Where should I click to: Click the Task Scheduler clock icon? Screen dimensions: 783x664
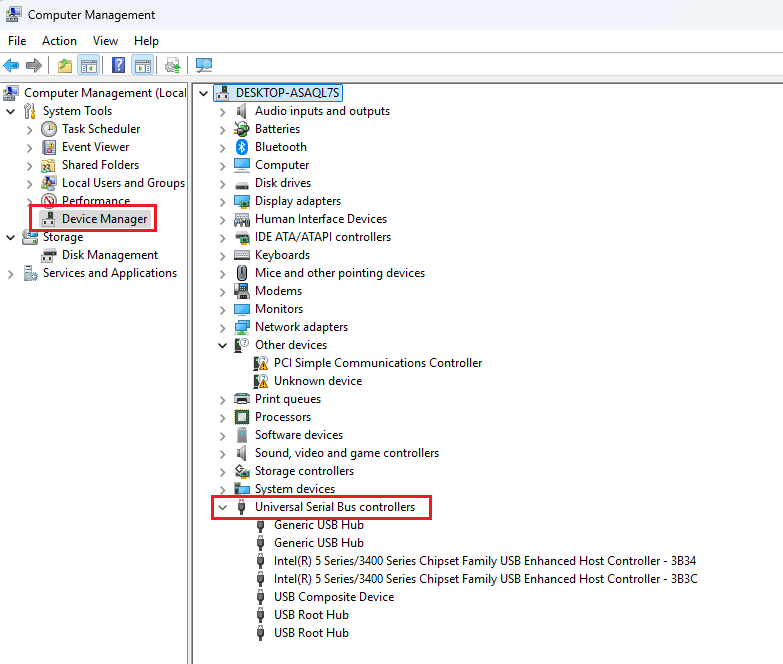point(49,129)
